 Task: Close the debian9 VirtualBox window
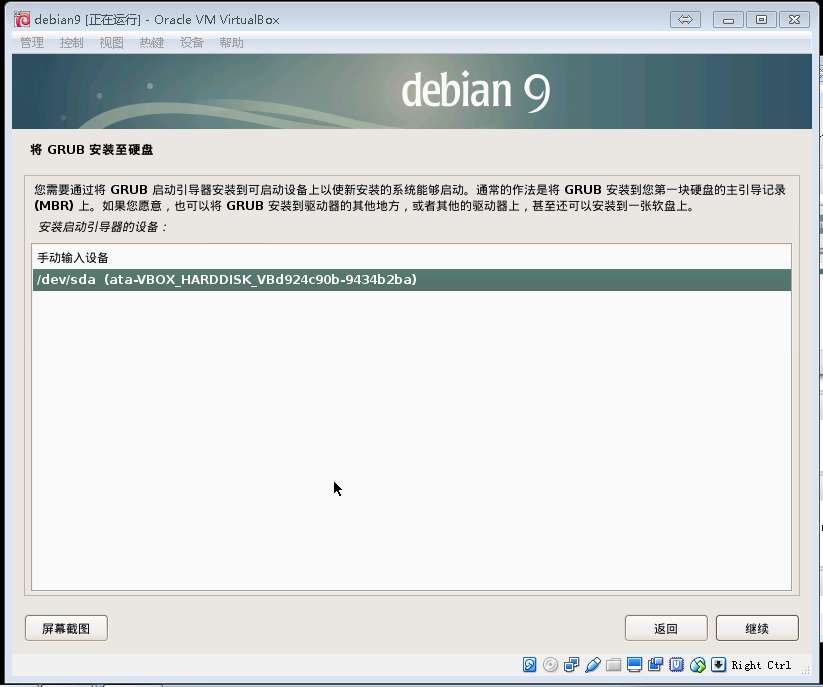pos(794,19)
